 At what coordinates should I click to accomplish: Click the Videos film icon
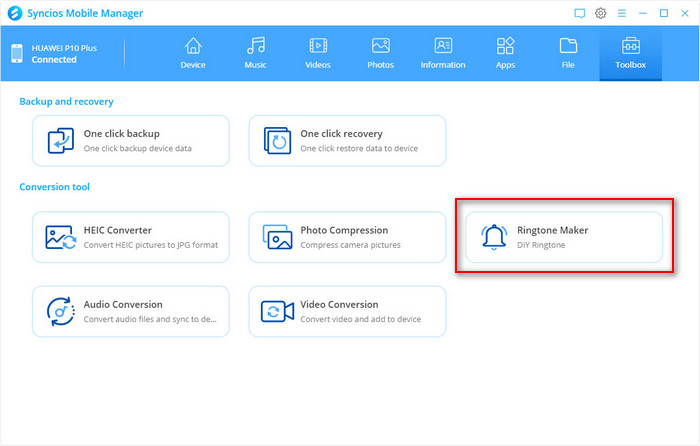(x=318, y=46)
